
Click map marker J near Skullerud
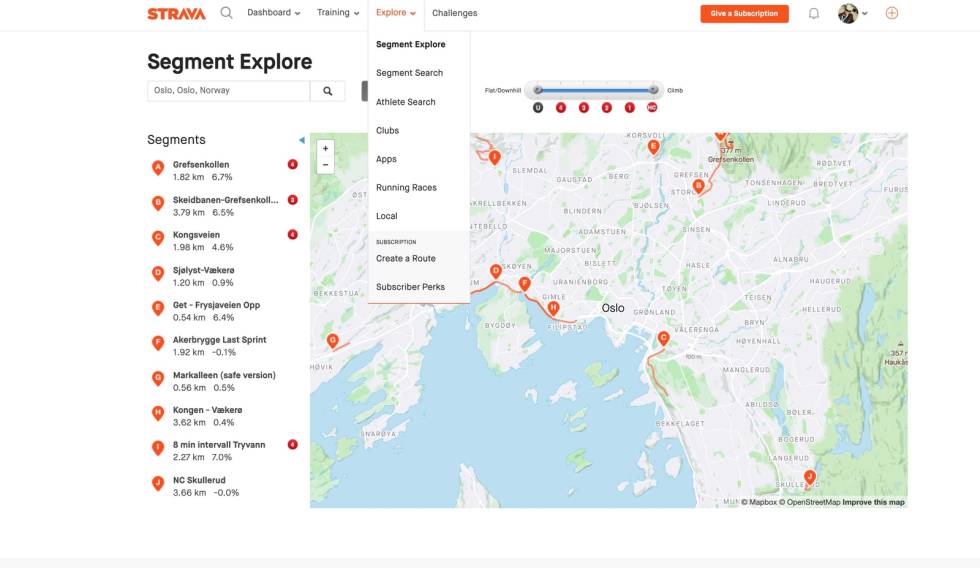810,479
